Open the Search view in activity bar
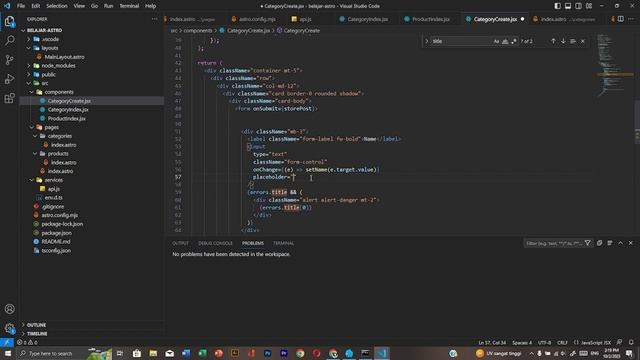 (x=9, y=40)
